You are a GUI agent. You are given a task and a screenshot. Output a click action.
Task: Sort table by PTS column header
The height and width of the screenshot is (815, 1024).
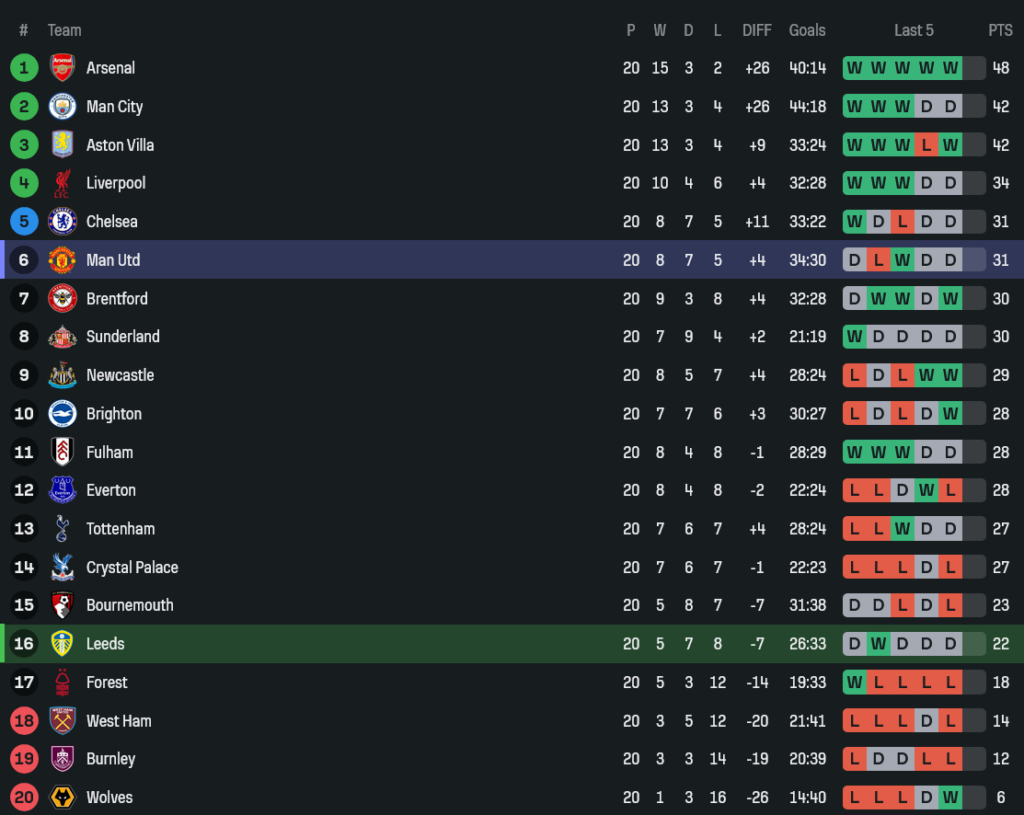click(1000, 30)
